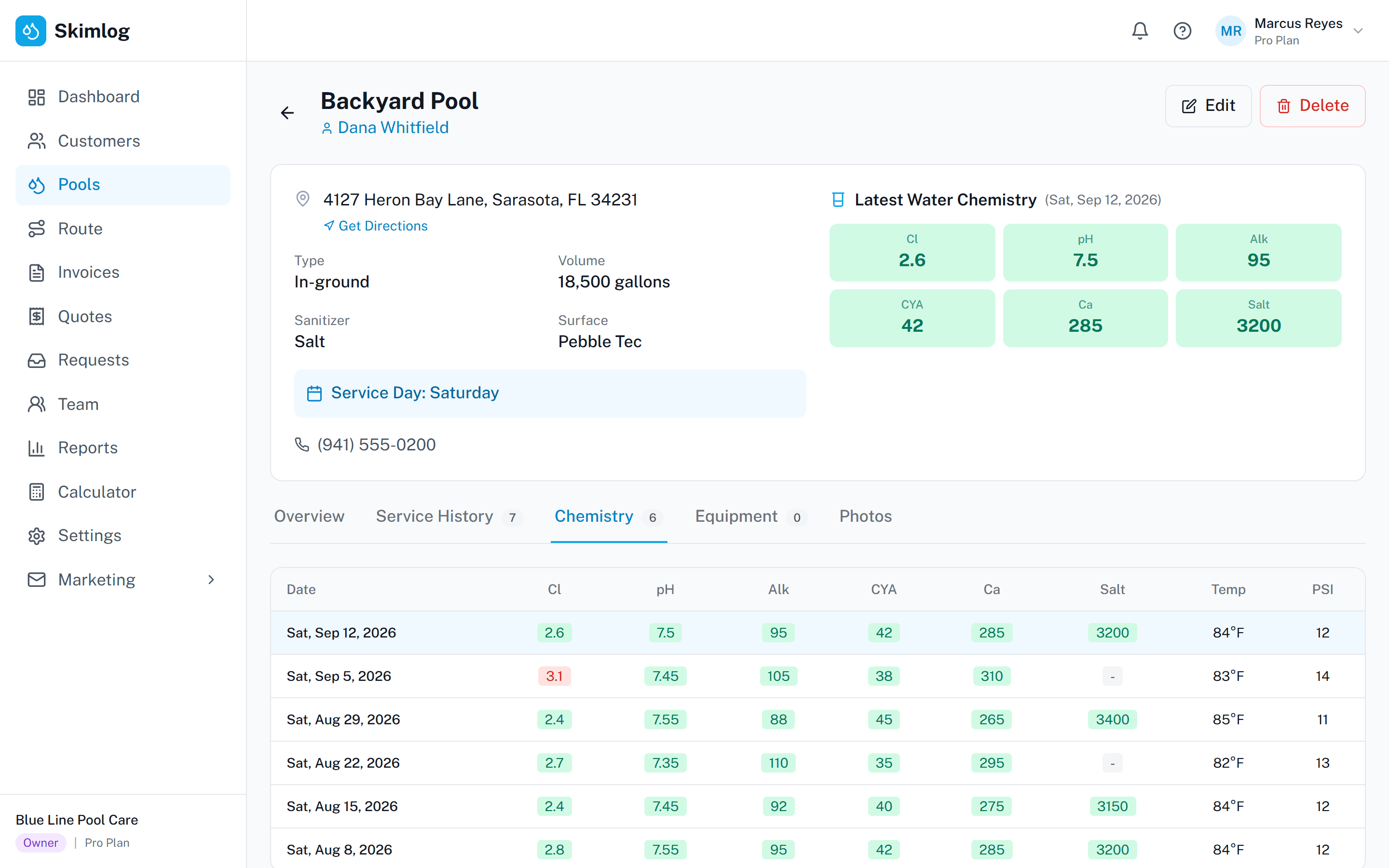Click the red Delete button
This screenshot has width=1389, height=868.
pyautogui.click(x=1312, y=106)
